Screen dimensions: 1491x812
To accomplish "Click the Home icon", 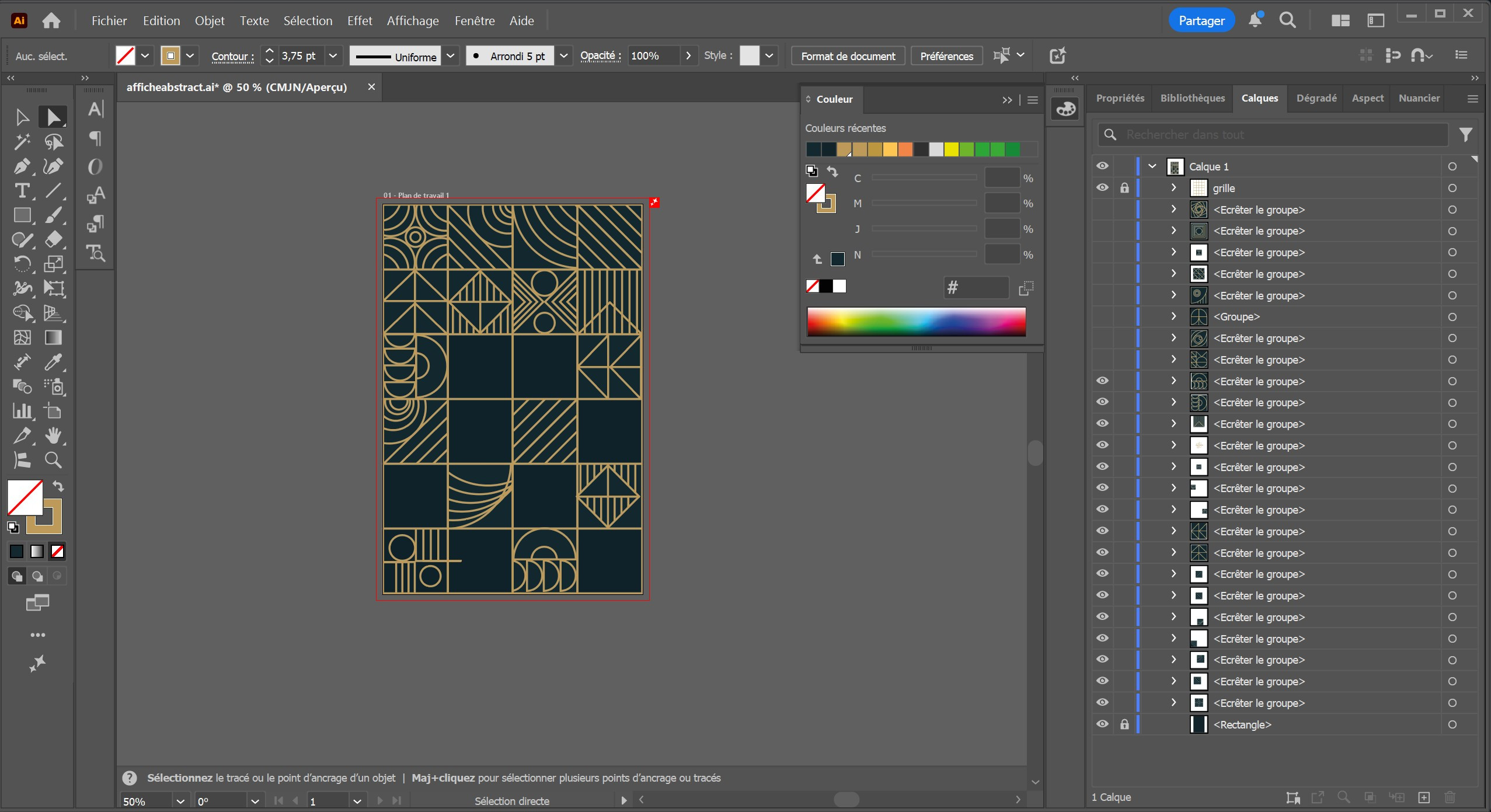I will (51, 21).
